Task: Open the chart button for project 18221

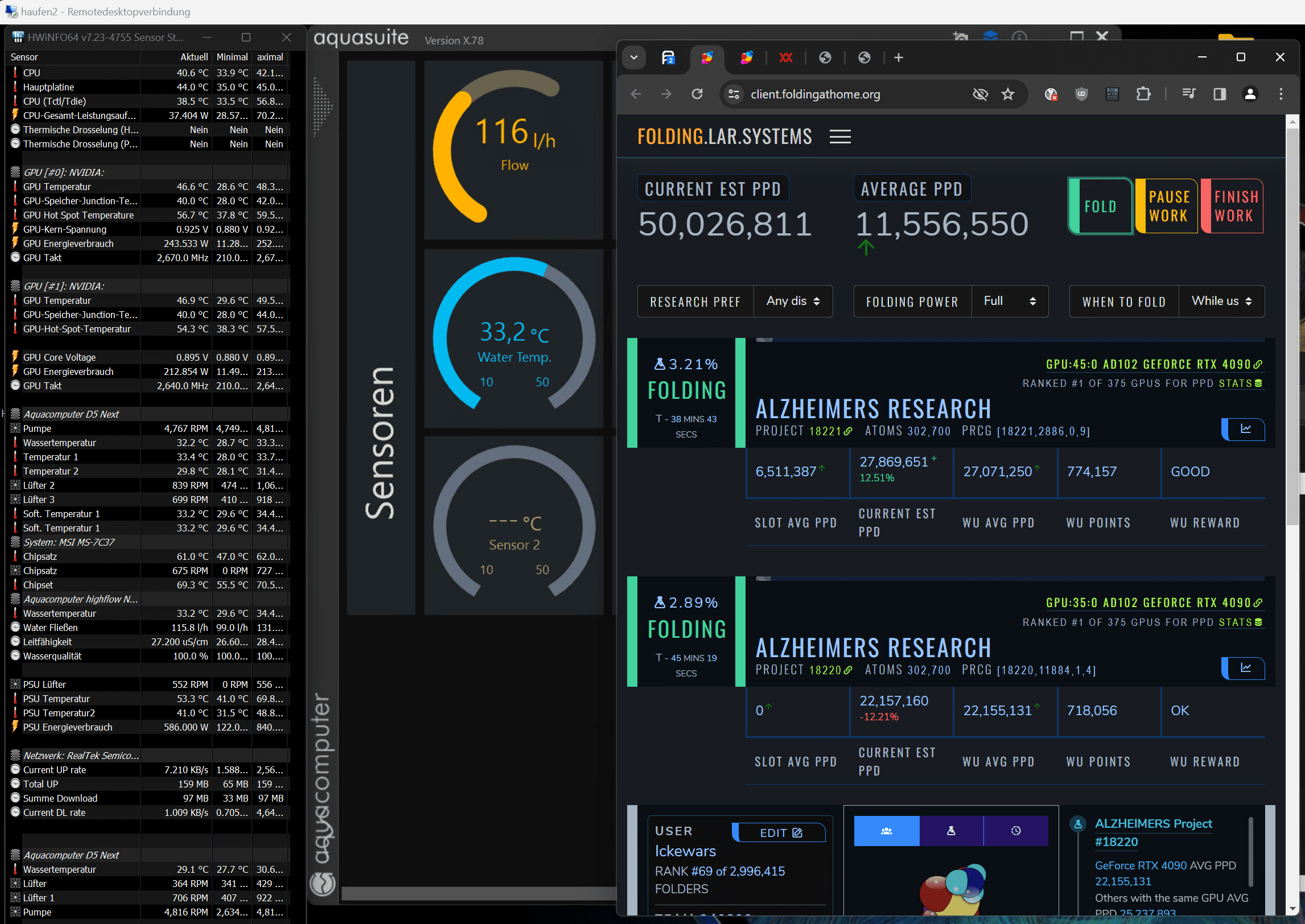Action: coord(1244,429)
